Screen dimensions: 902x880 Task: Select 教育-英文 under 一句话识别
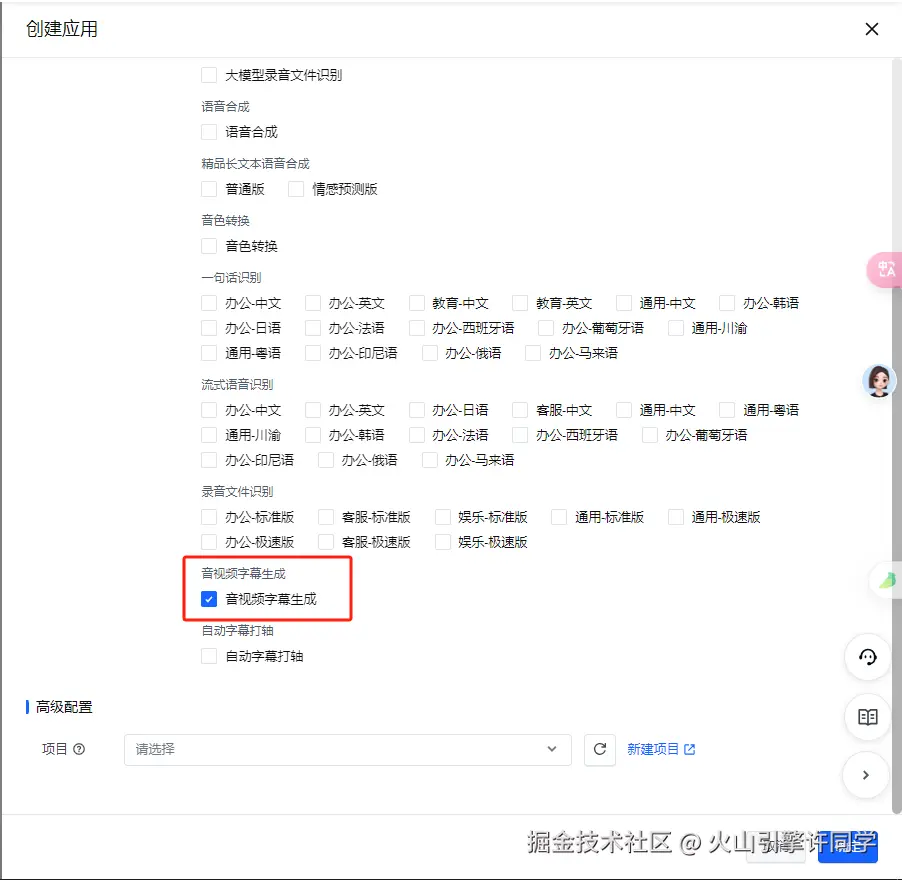coord(520,303)
